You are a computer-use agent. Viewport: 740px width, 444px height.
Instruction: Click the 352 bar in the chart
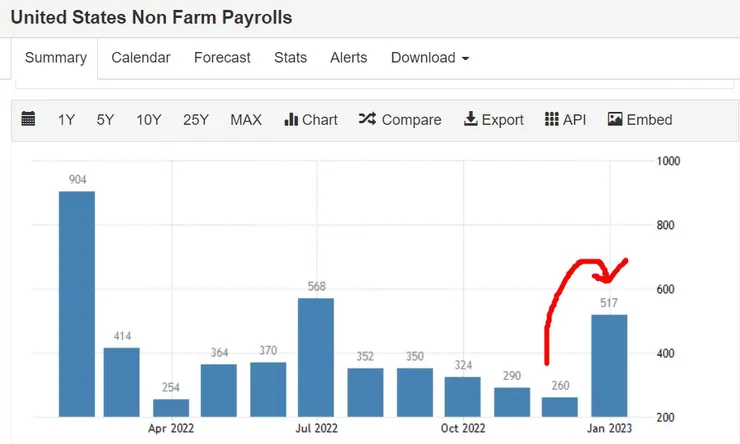pyautogui.click(x=365, y=393)
